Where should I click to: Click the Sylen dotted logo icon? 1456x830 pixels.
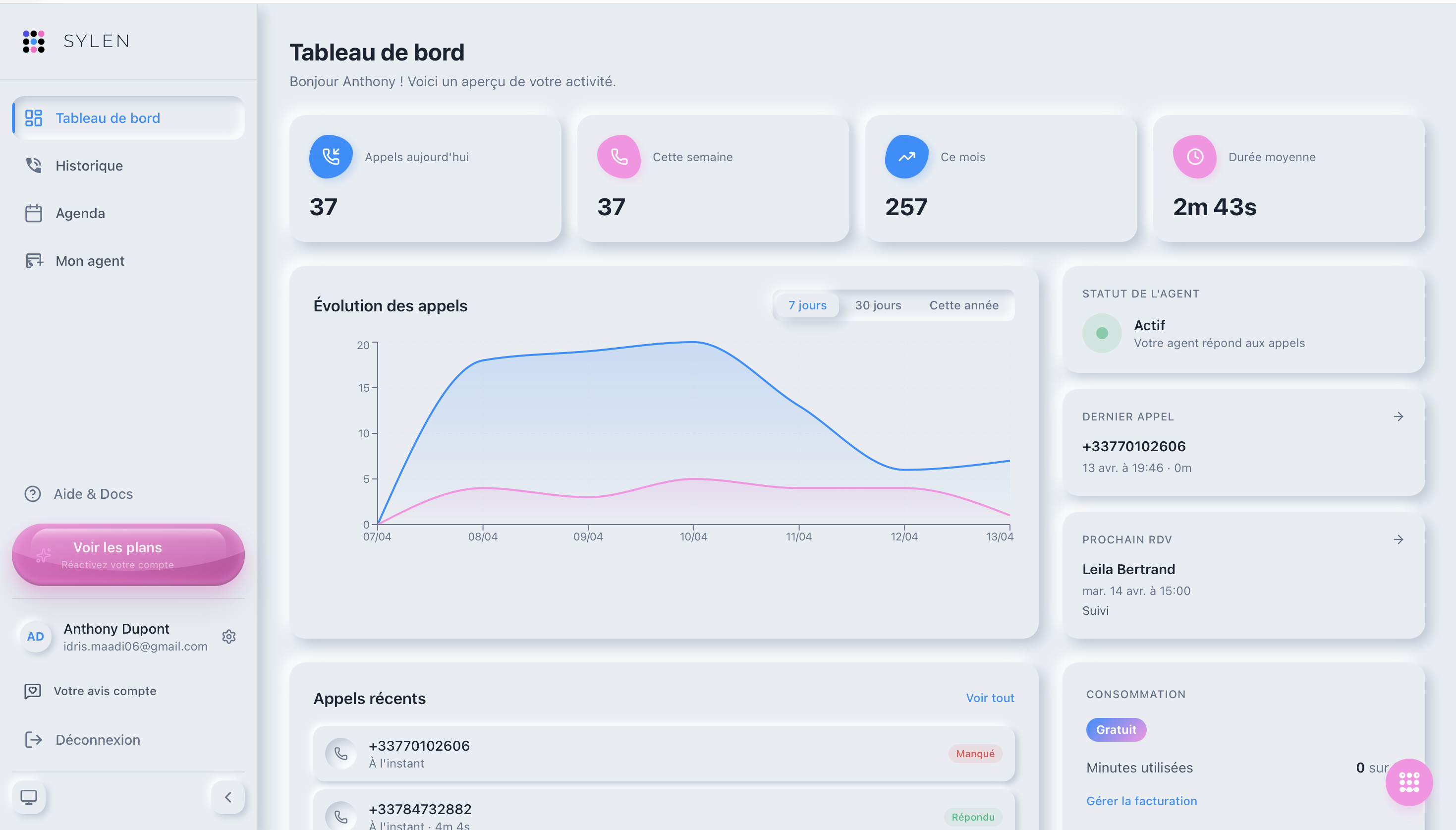point(34,41)
